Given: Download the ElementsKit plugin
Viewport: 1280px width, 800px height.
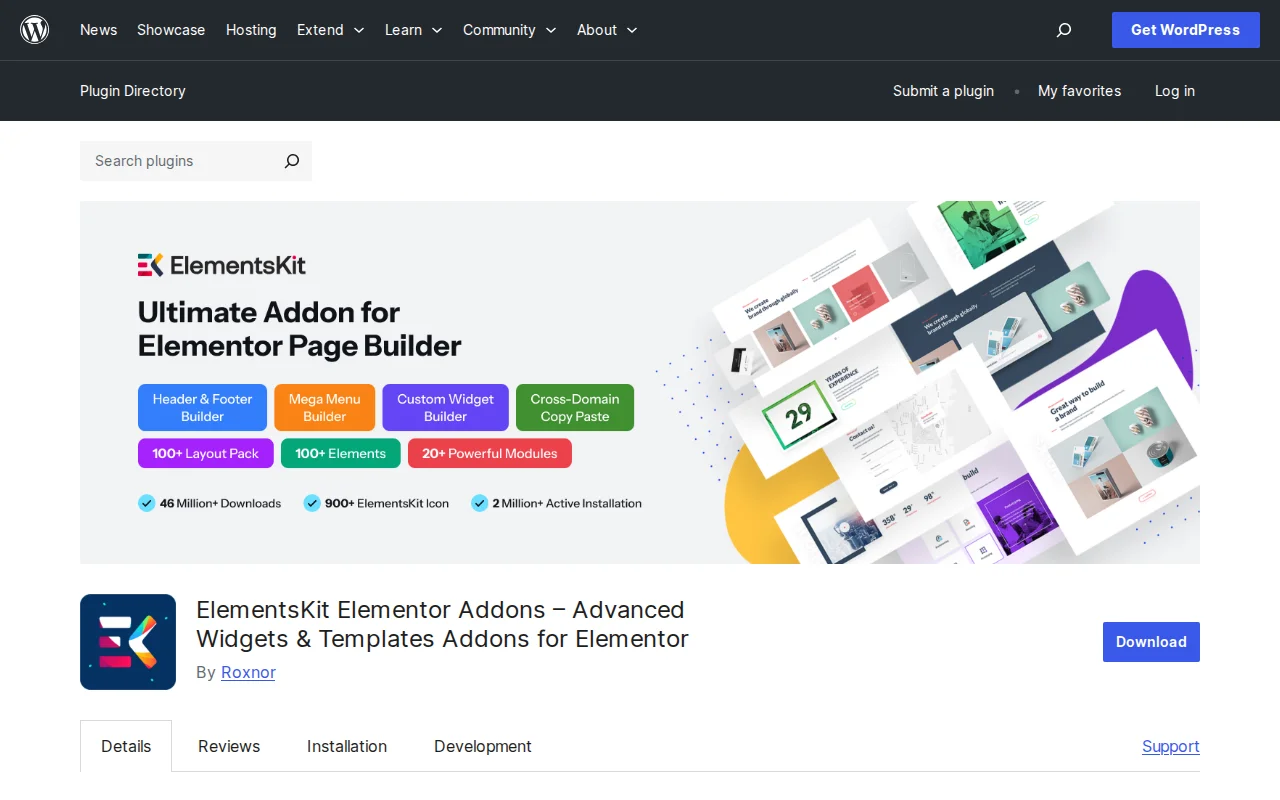Looking at the screenshot, I should click(1151, 642).
